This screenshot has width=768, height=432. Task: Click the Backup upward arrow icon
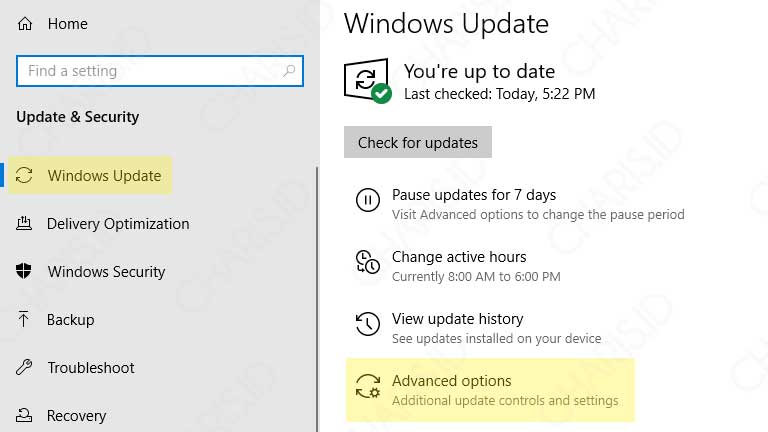24,319
